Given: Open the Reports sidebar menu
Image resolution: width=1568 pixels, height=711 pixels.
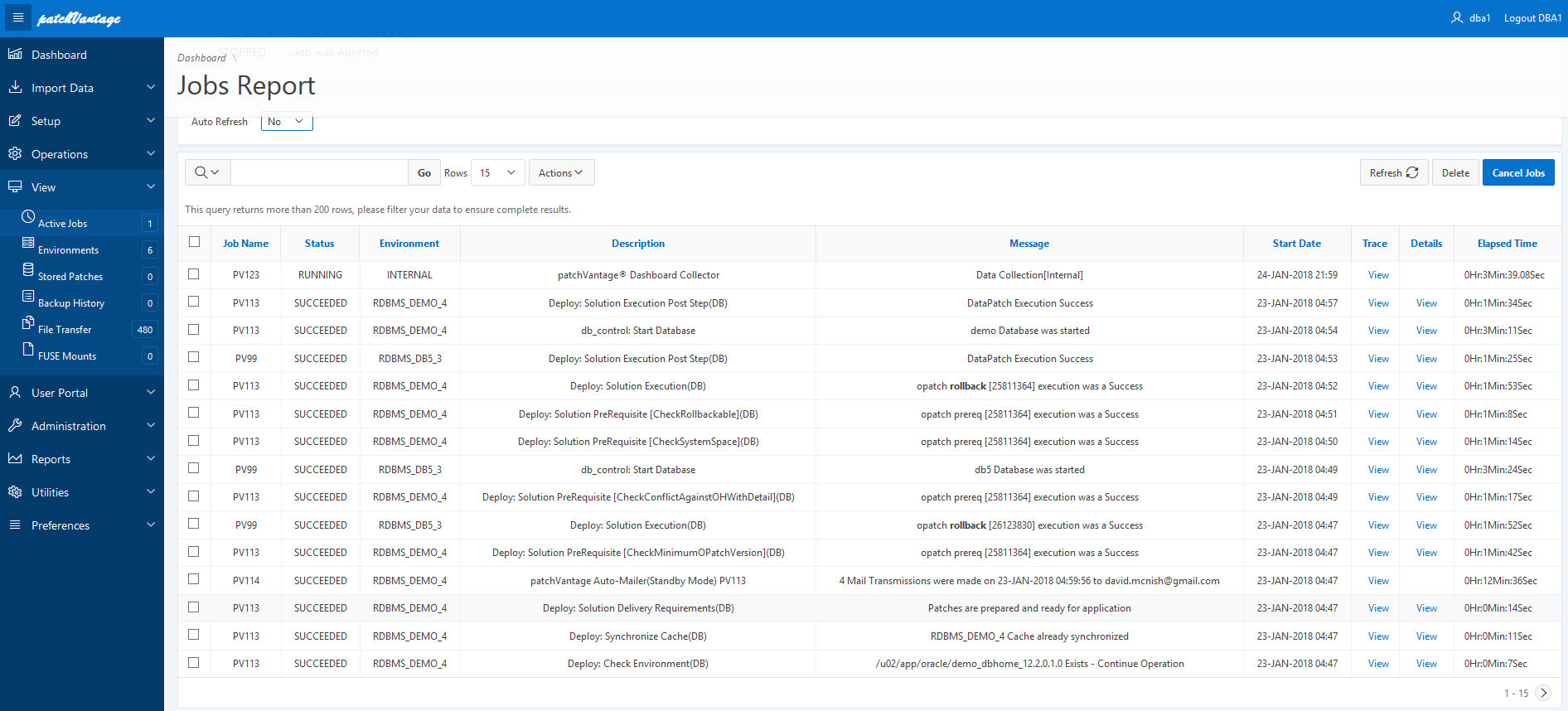Looking at the screenshot, I should coord(51,459).
